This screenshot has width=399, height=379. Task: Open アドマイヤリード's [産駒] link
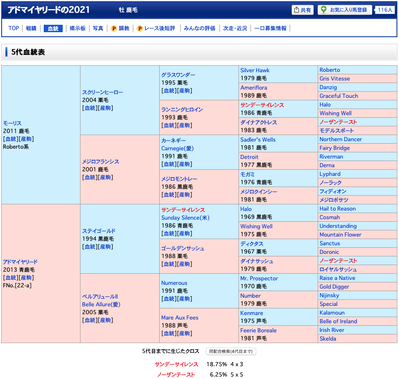26,277
